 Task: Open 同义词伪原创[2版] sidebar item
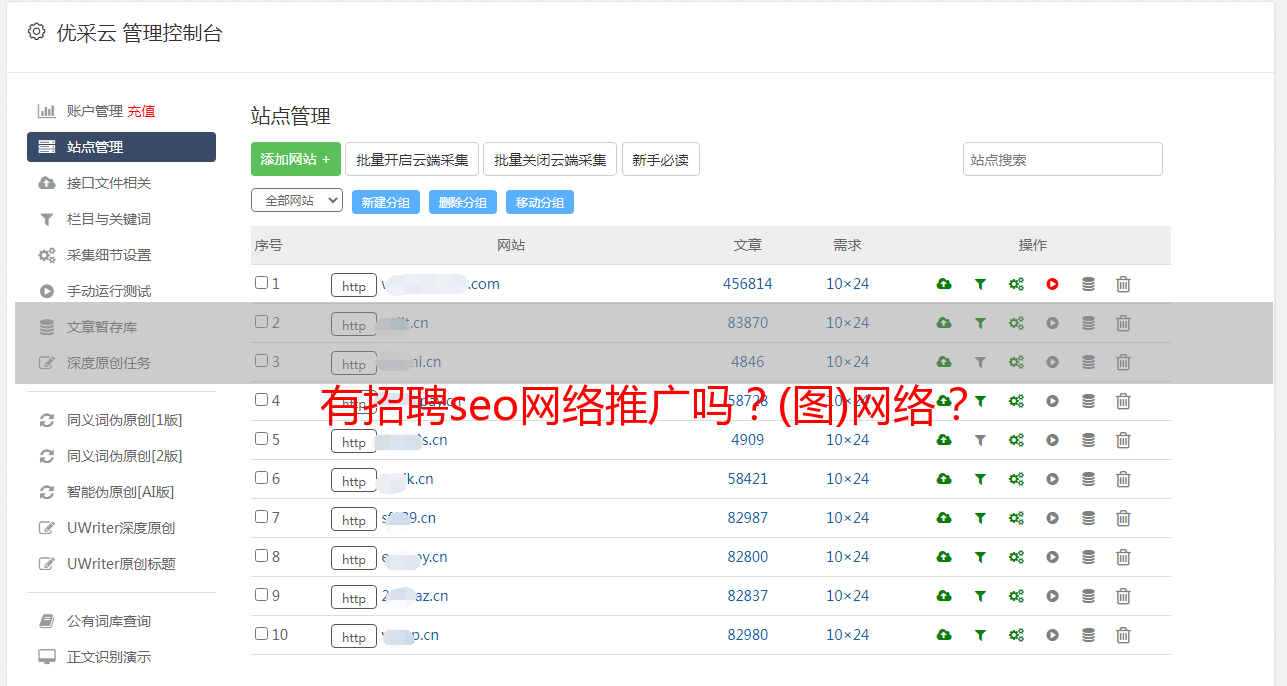tap(124, 456)
